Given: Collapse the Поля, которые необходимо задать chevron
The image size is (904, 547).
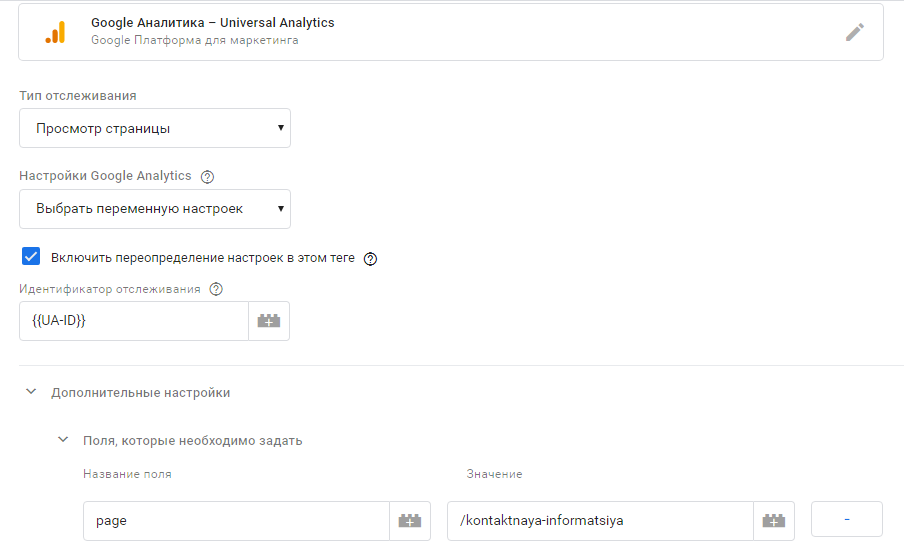Looking at the screenshot, I should pos(63,440).
